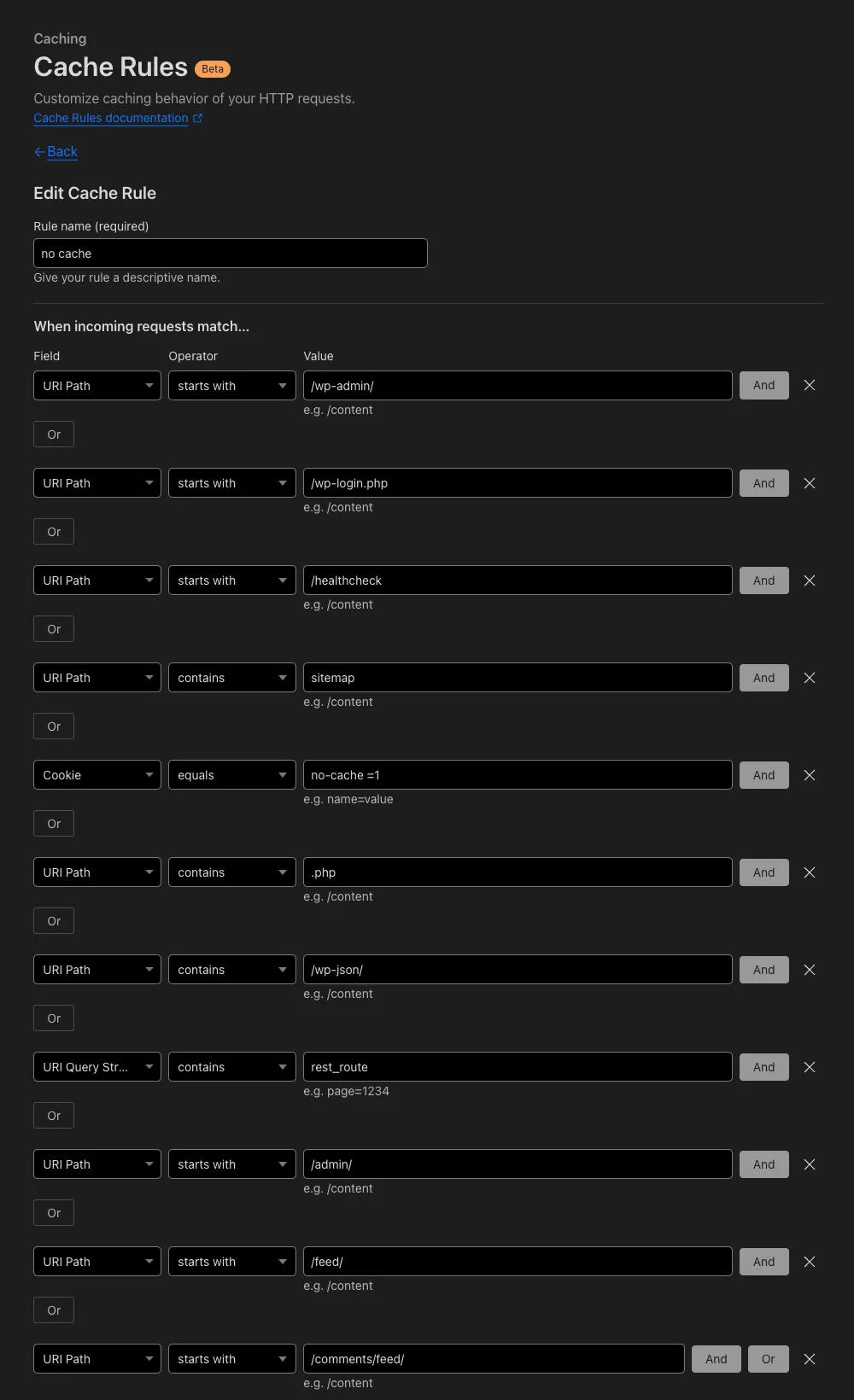This screenshot has width=854, height=1400.
Task: Delete the rest_route query string condition
Action: click(810, 1067)
